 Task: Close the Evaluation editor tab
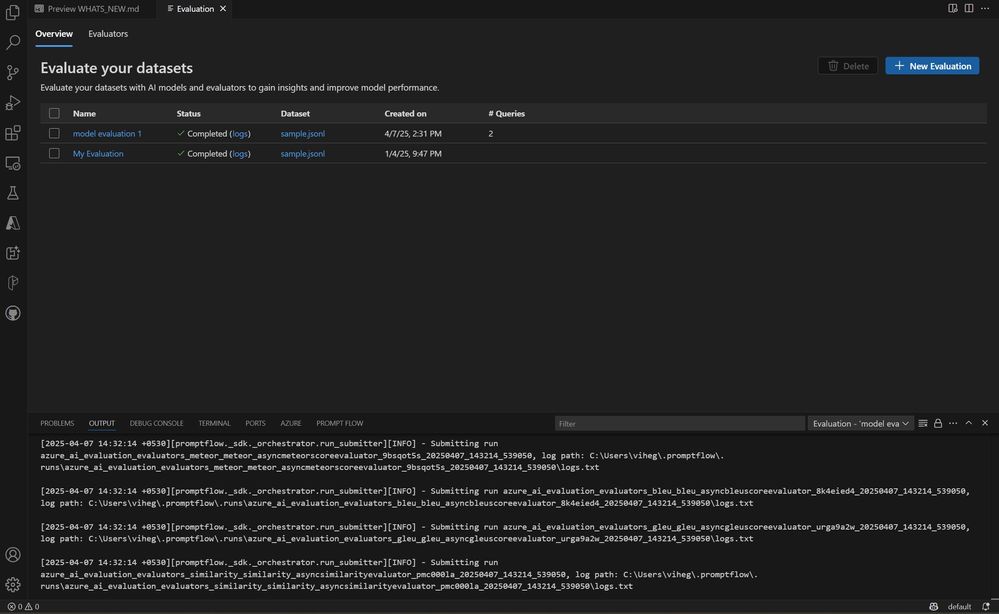(222, 9)
